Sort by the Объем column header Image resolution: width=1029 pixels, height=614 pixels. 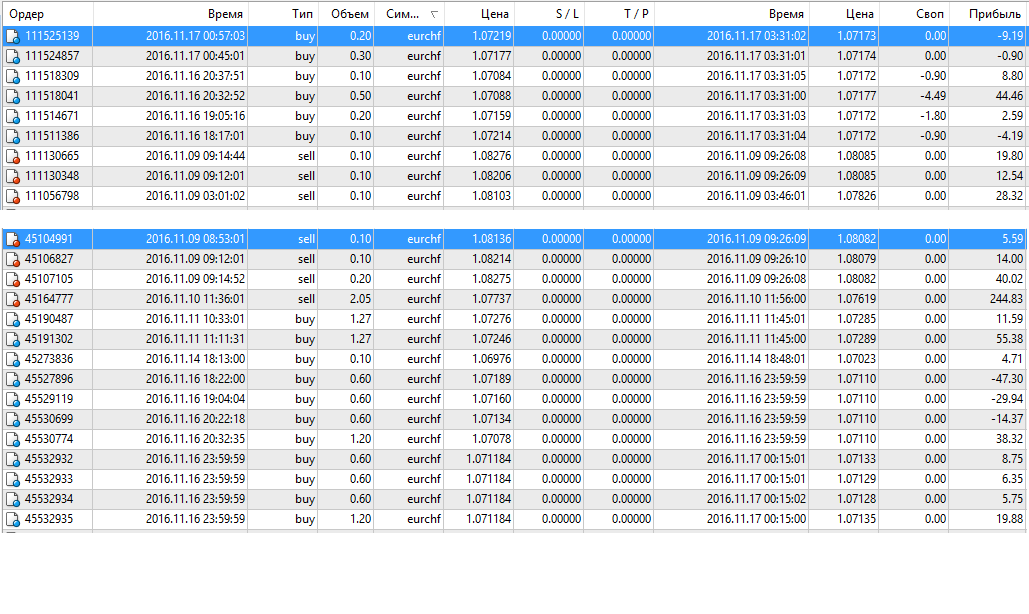346,14
